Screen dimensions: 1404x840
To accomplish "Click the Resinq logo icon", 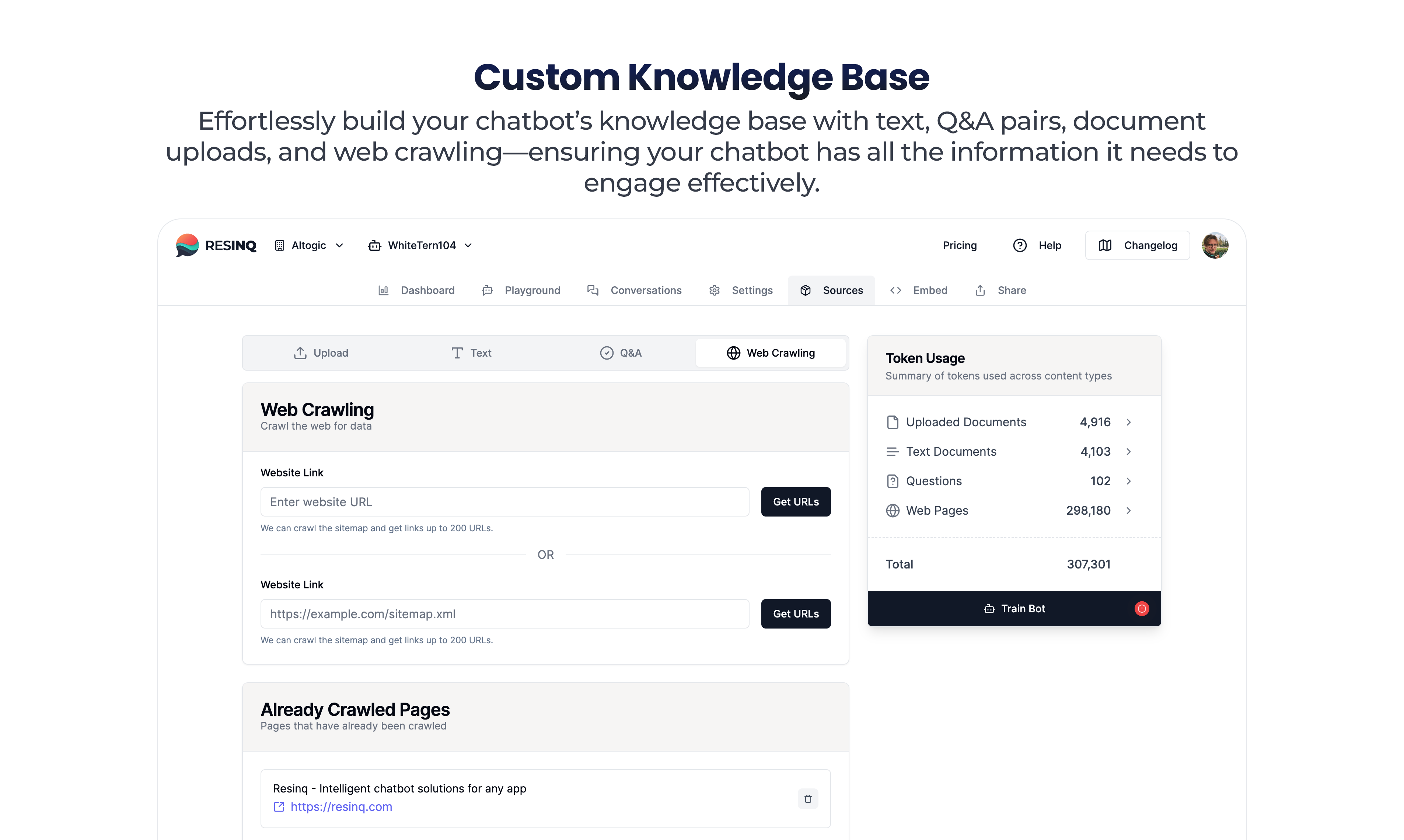I will pos(187,245).
